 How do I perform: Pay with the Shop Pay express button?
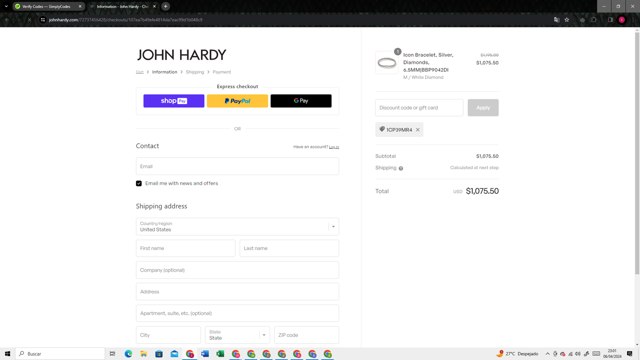click(173, 101)
